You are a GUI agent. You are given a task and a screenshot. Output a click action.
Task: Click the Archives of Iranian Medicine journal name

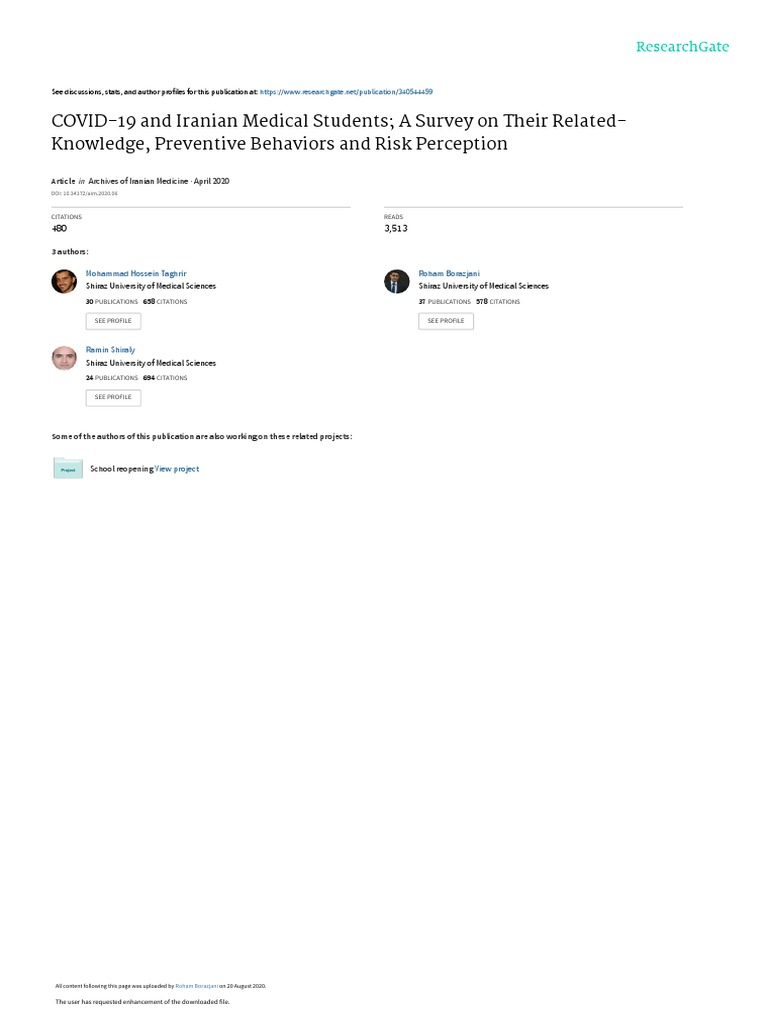(x=138, y=181)
